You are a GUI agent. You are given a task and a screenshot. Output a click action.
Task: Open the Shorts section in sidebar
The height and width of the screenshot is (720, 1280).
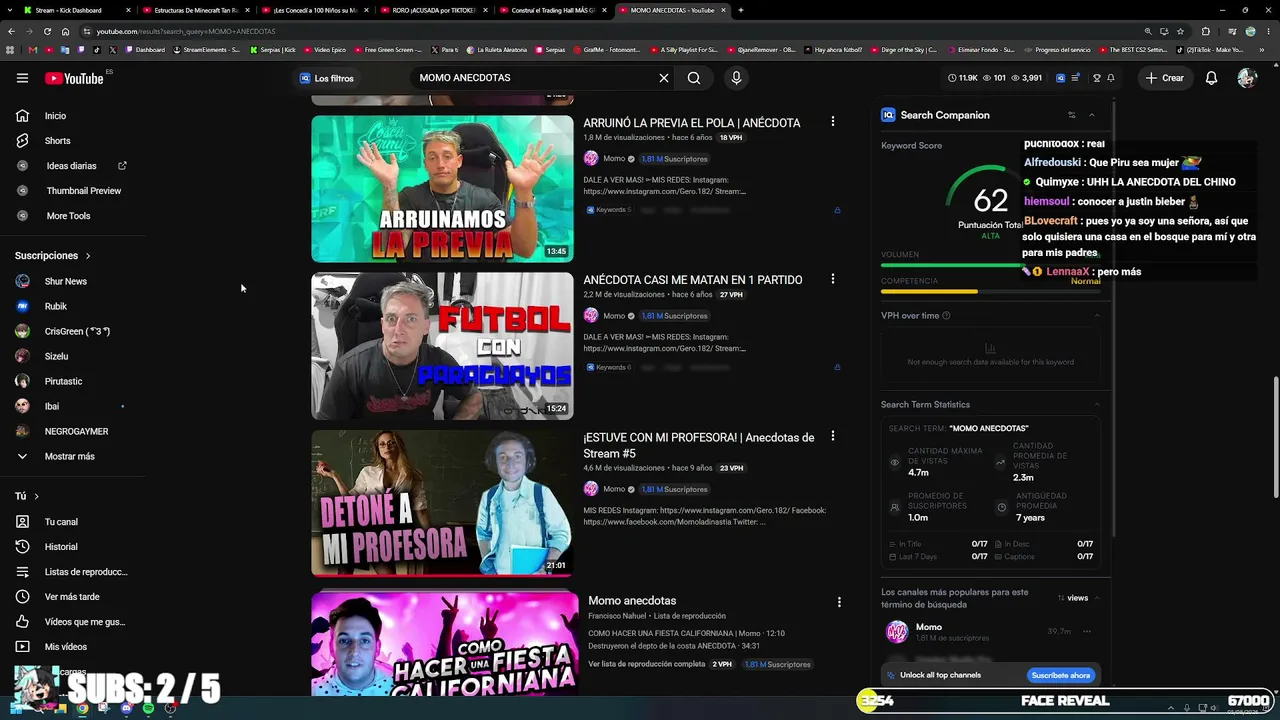[57, 141]
